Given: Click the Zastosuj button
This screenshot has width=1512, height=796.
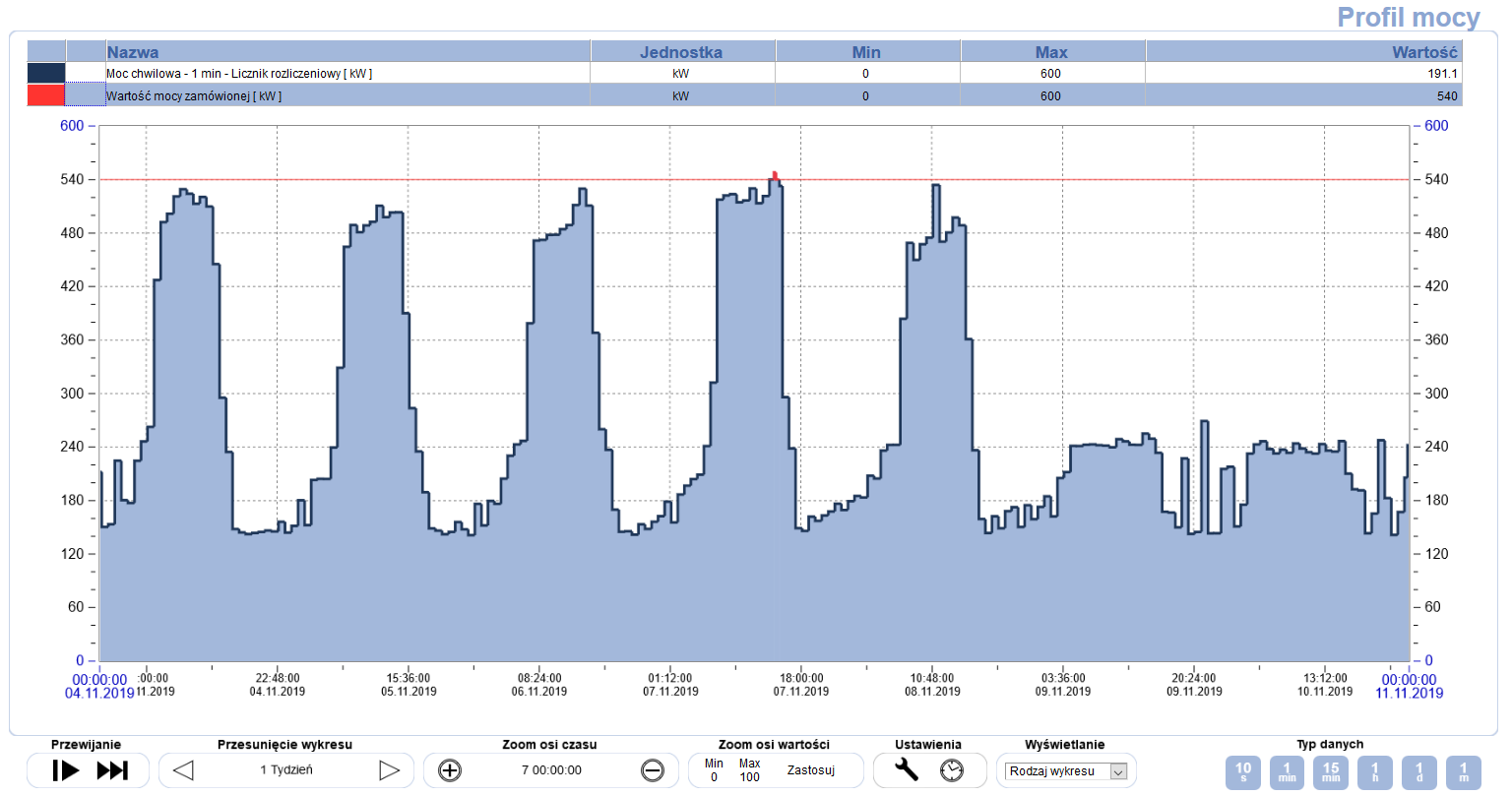Looking at the screenshot, I should click(811, 770).
